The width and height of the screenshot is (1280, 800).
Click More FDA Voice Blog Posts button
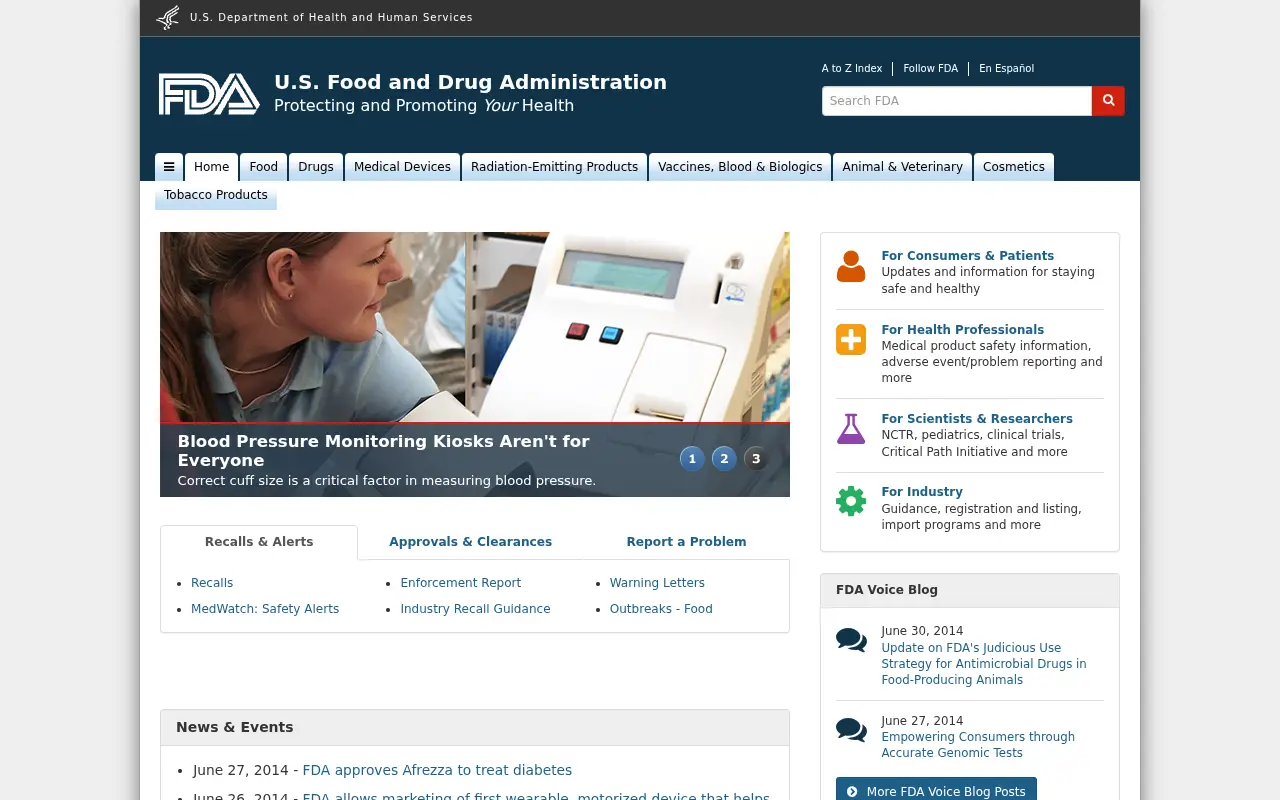(936, 790)
